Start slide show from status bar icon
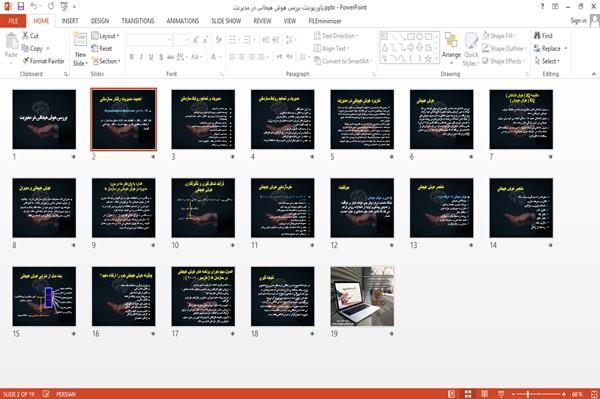 click(501, 394)
